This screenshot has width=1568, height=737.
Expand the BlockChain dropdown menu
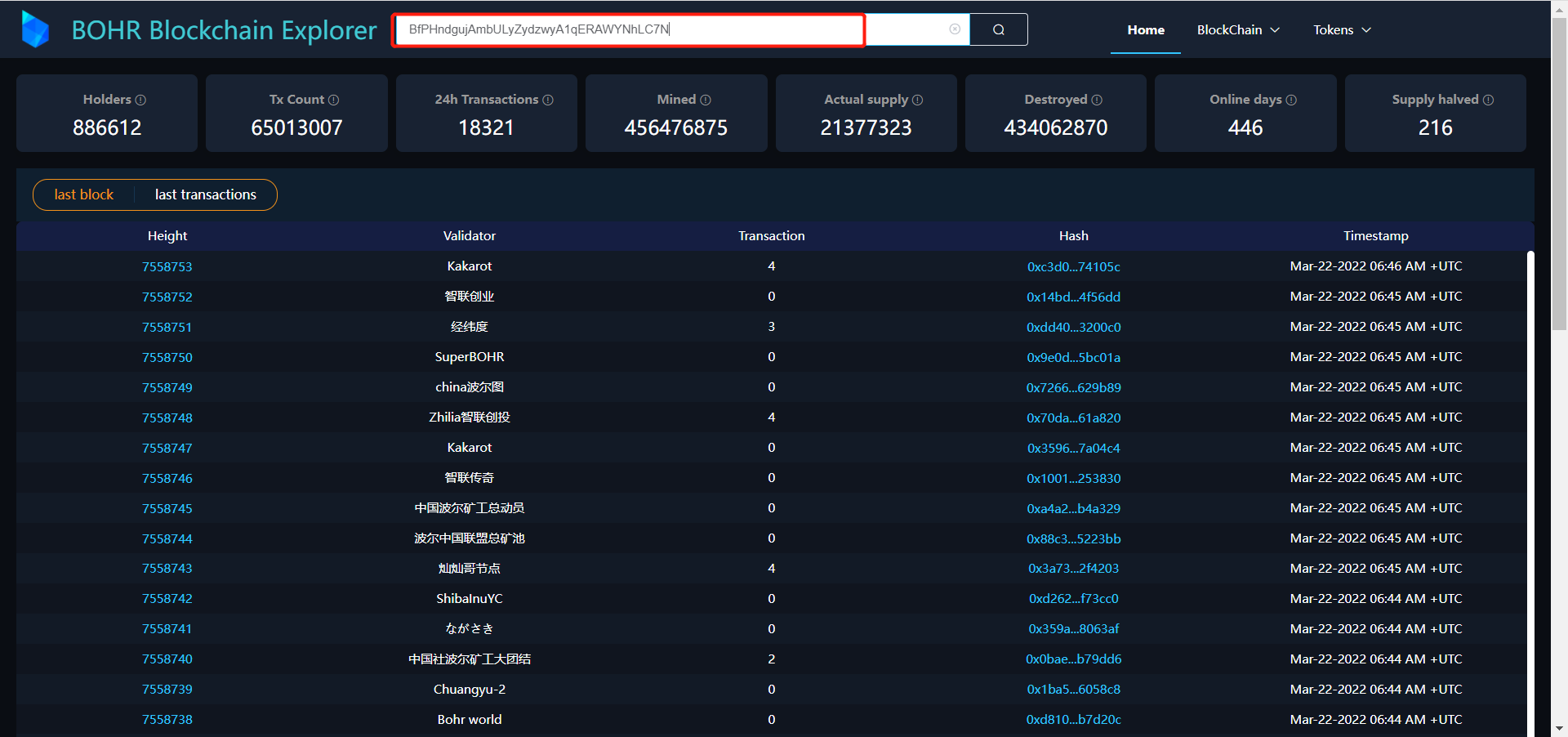point(1238,30)
